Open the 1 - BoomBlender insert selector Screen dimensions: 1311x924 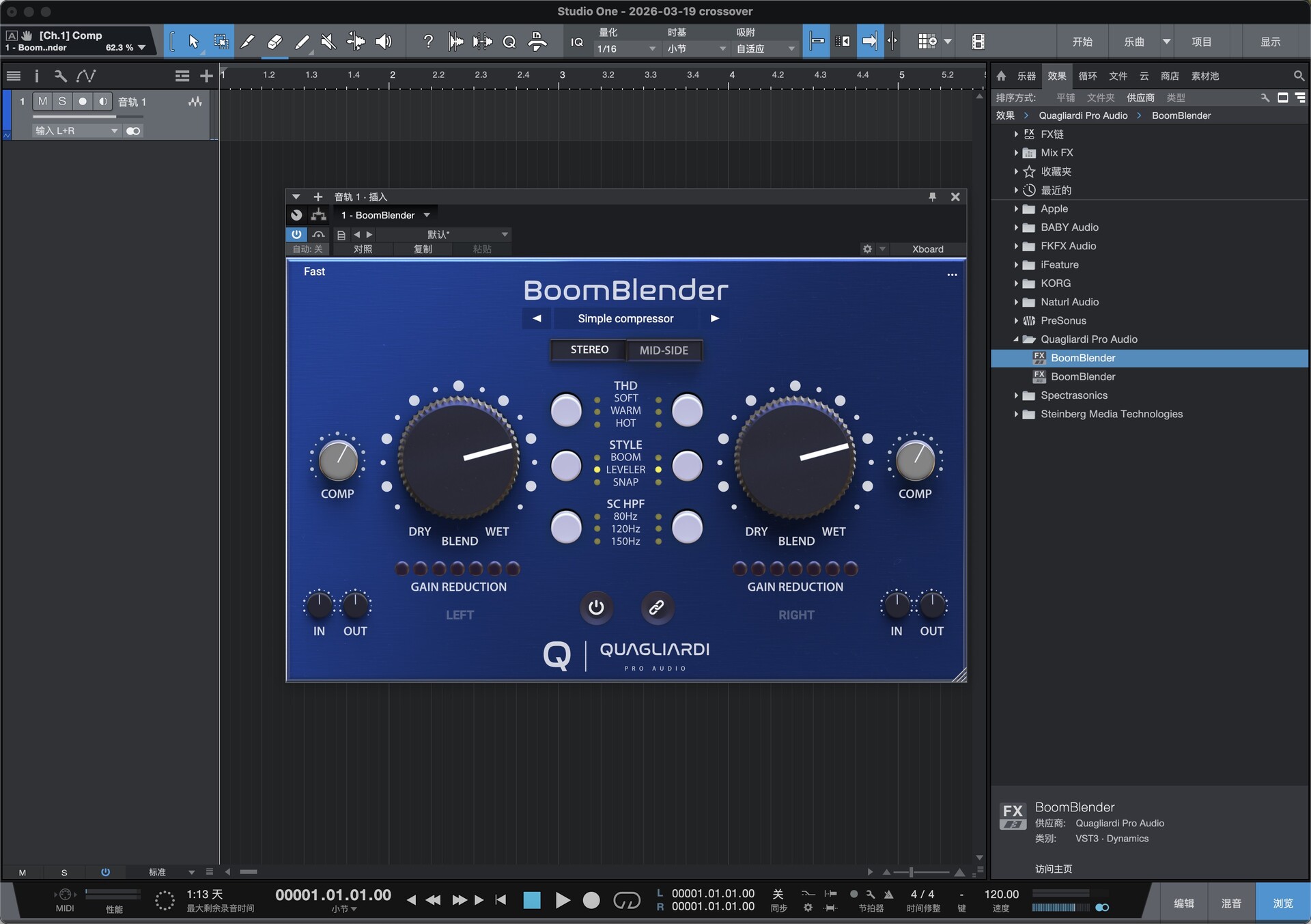384,214
